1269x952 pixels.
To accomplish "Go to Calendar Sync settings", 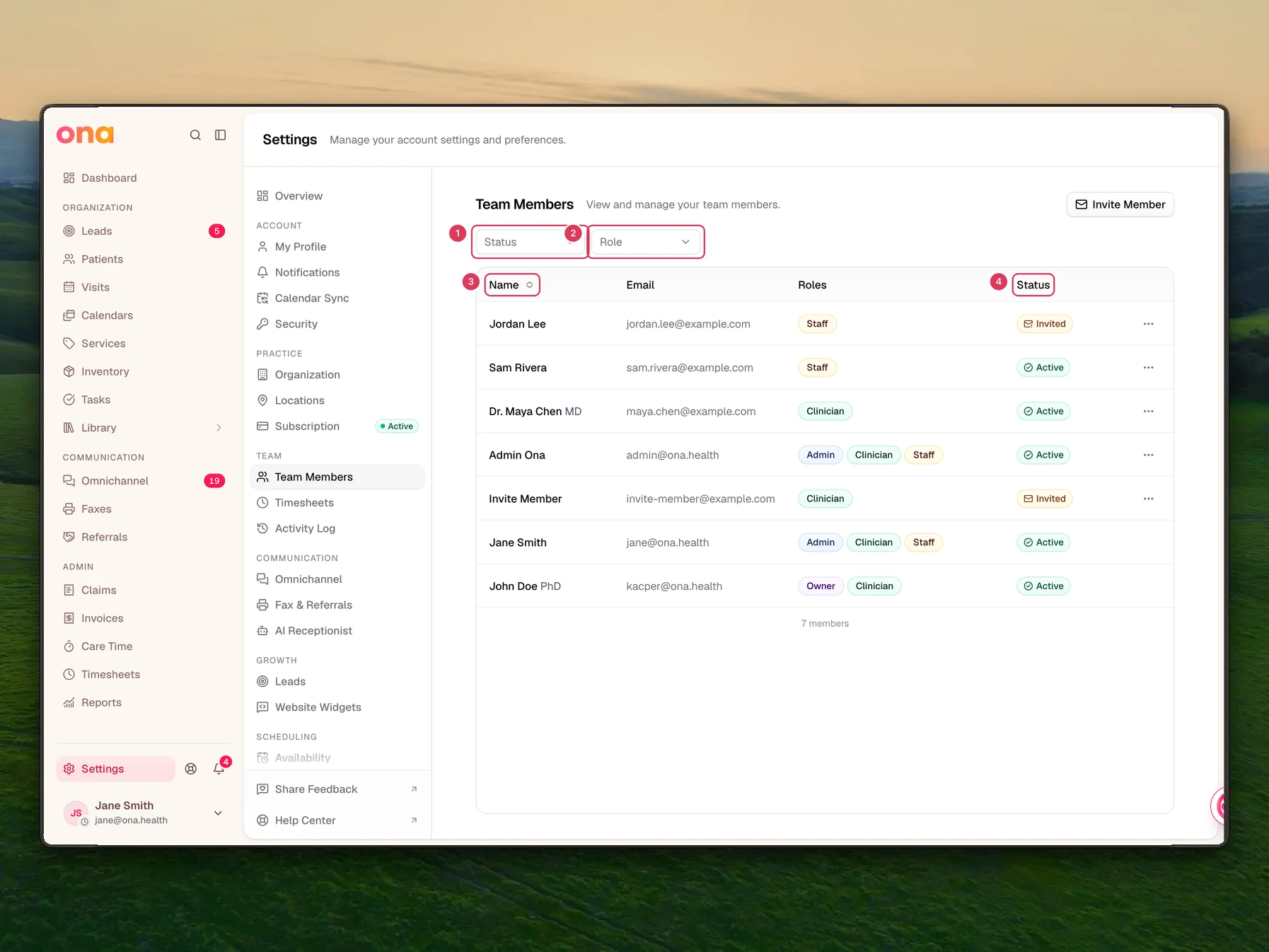I will (x=311, y=298).
